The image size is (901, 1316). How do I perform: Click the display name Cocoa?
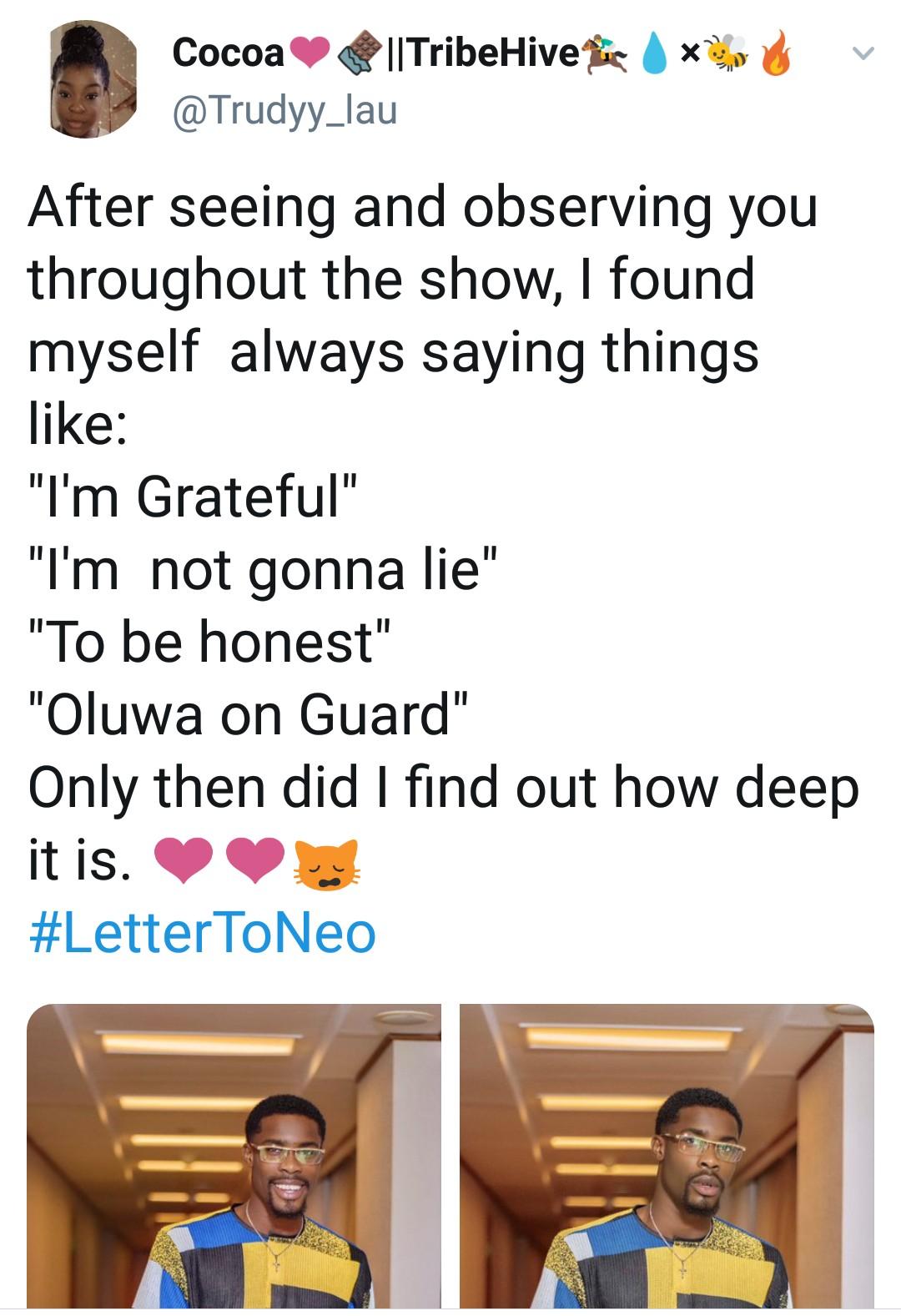coord(228,53)
